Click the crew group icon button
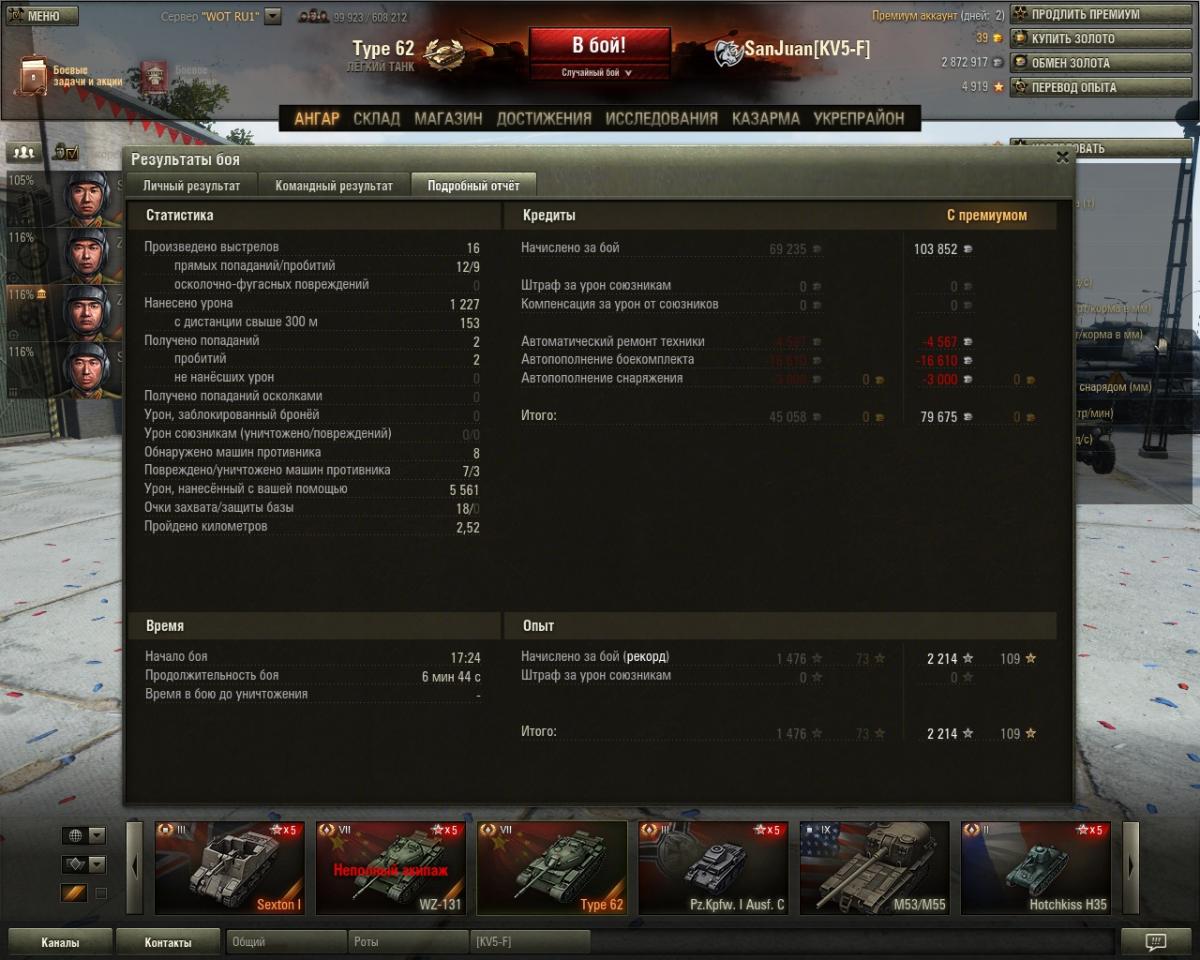 pos(24,152)
